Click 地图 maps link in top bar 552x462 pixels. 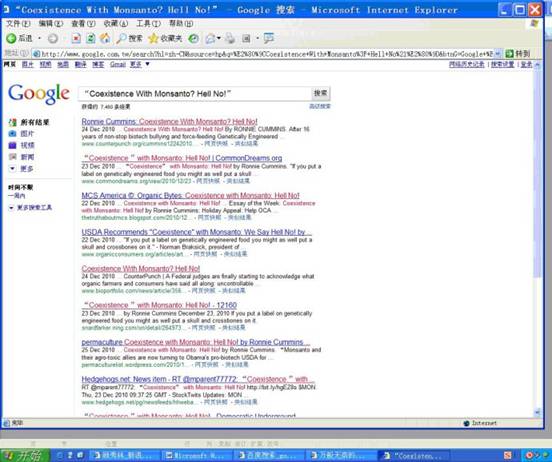63,64
